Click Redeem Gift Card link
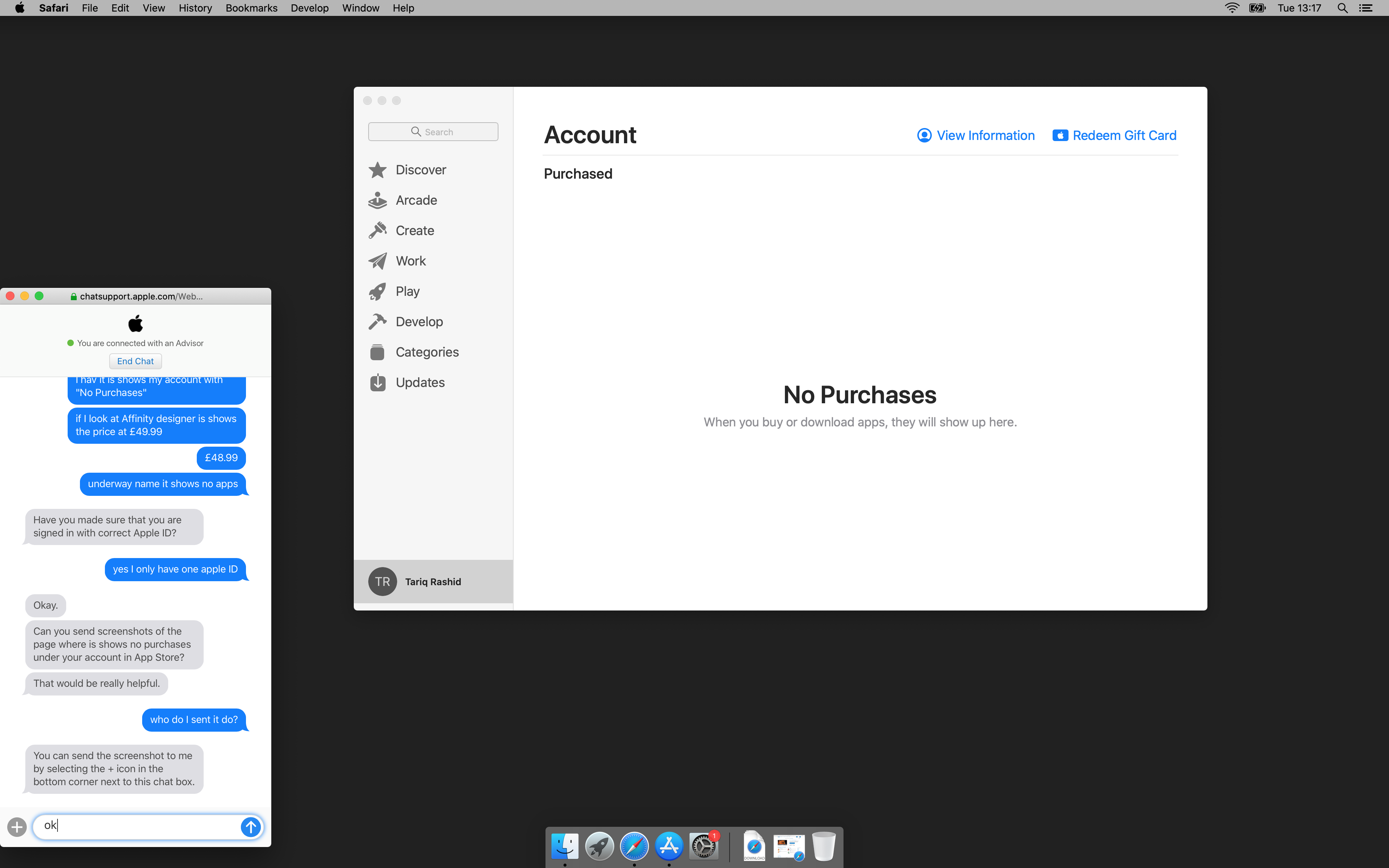Viewport: 1389px width, 868px height. tap(1114, 136)
